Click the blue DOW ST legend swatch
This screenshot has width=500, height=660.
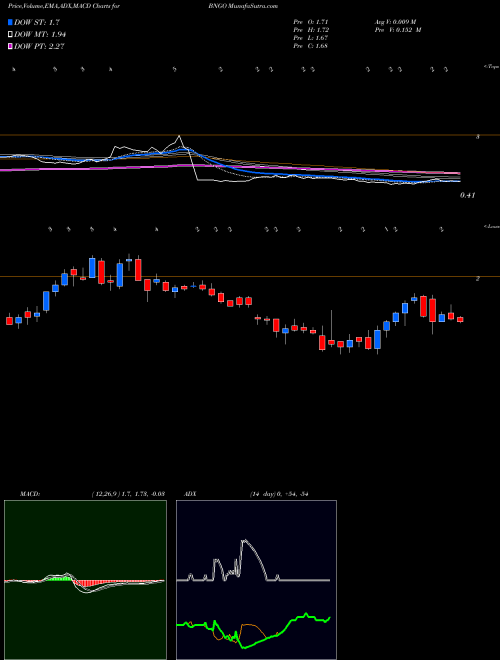coord(11,22)
